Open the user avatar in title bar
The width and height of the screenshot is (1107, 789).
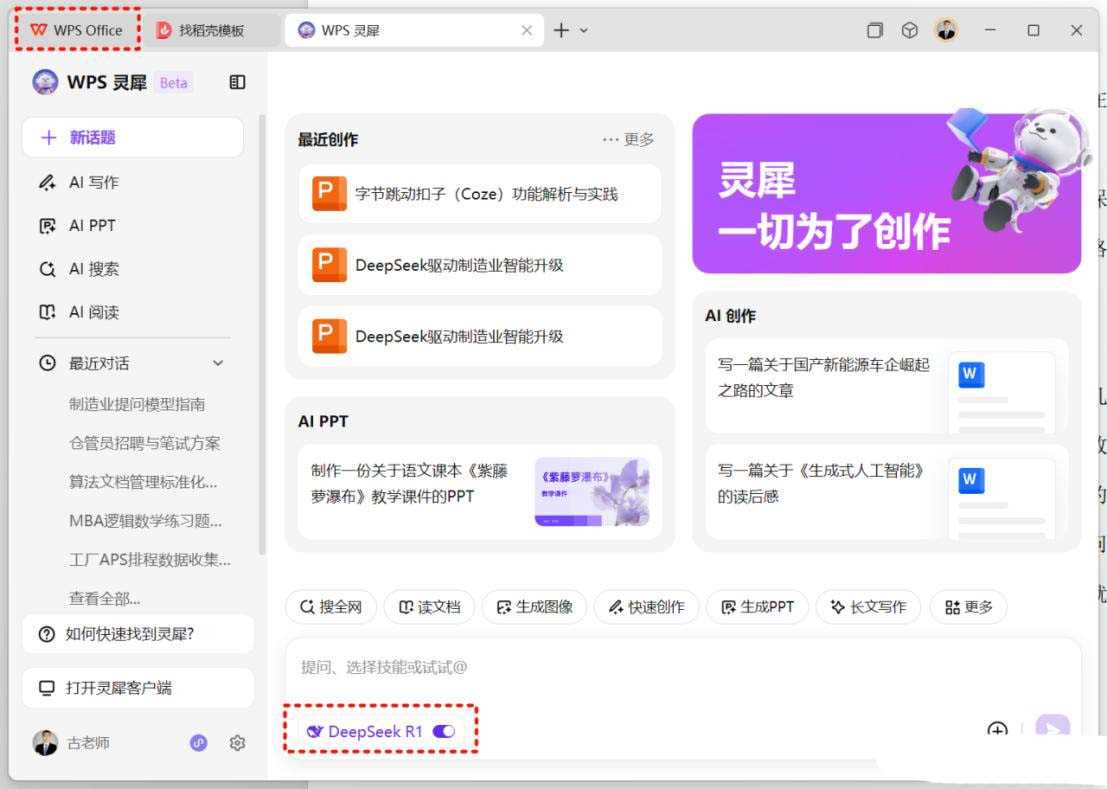[x=946, y=30]
